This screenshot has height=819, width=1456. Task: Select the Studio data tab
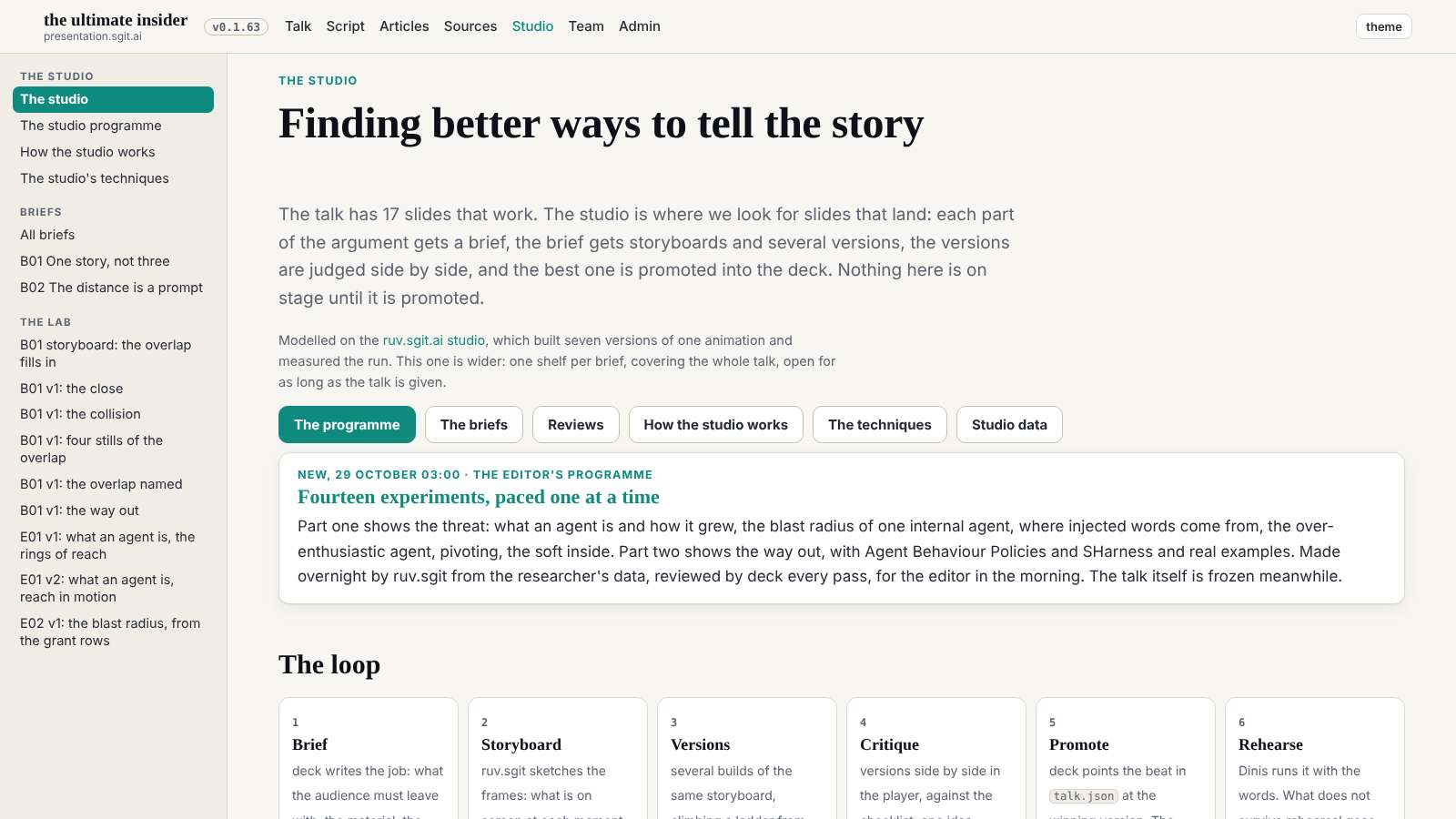[1009, 425]
